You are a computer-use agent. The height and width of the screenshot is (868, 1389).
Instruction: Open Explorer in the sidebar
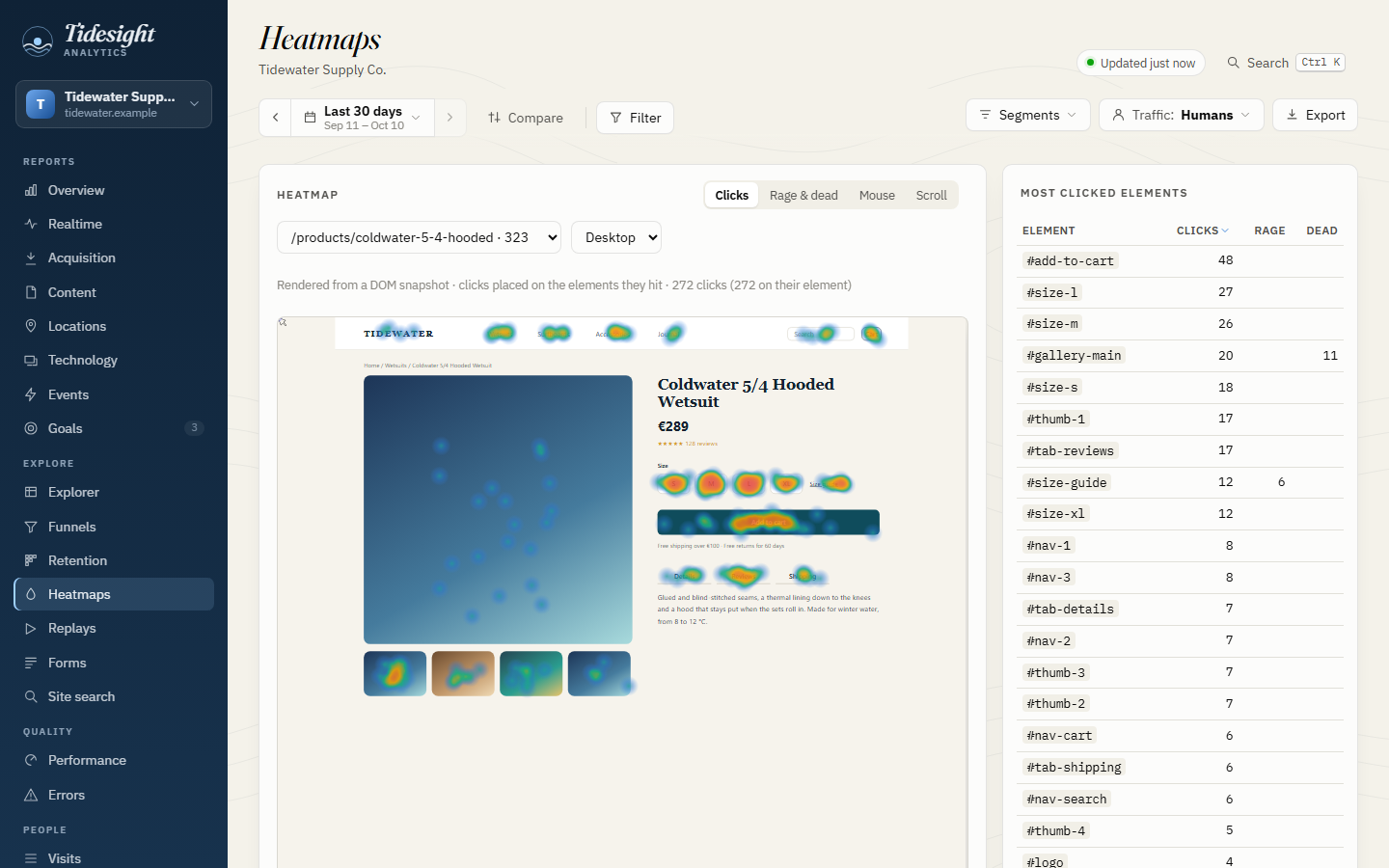coord(114,492)
